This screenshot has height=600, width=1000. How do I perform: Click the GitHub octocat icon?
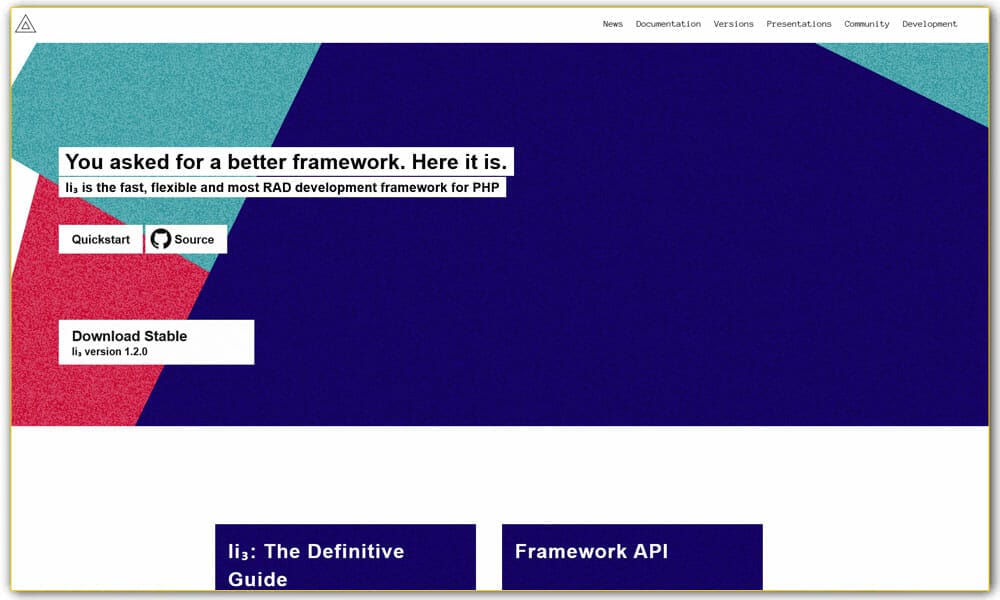160,239
